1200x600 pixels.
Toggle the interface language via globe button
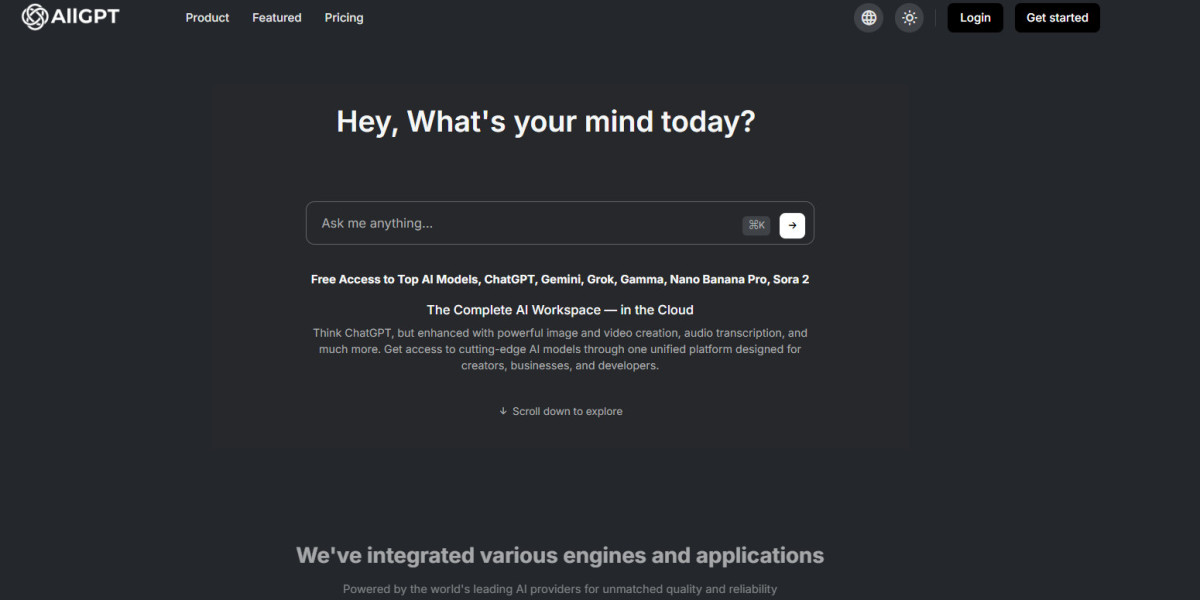point(868,17)
